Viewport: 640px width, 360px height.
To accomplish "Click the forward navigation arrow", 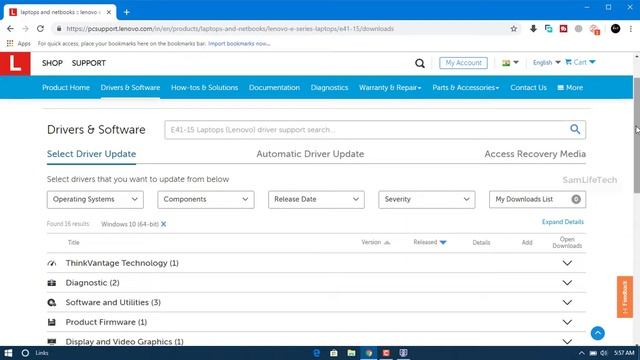I will pos(25,29).
